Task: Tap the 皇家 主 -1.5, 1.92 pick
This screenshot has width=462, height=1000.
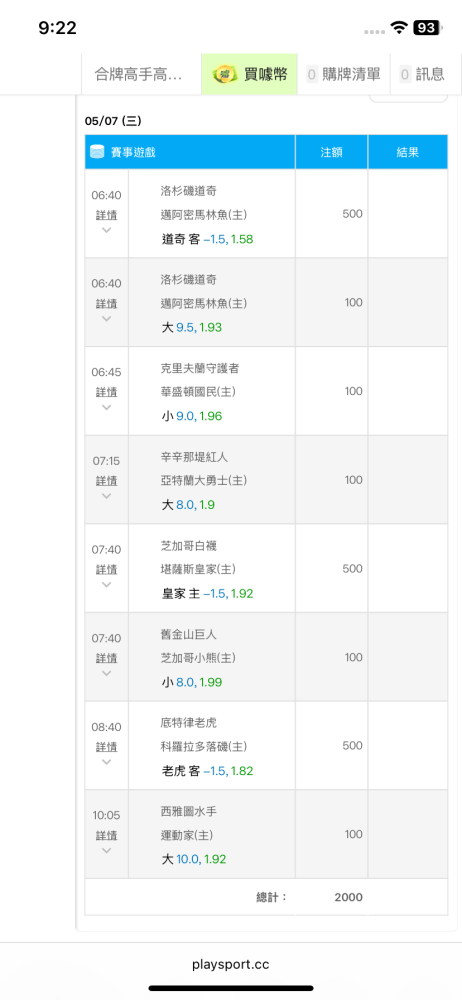Action: (x=207, y=594)
